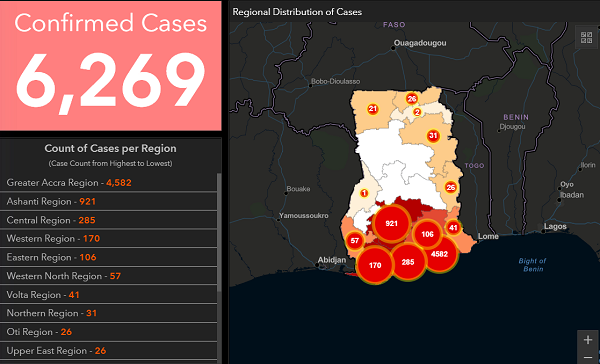Screen dimensions: 600x364
Task: Click the Abidjan city label
Action: click(x=332, y=260)
